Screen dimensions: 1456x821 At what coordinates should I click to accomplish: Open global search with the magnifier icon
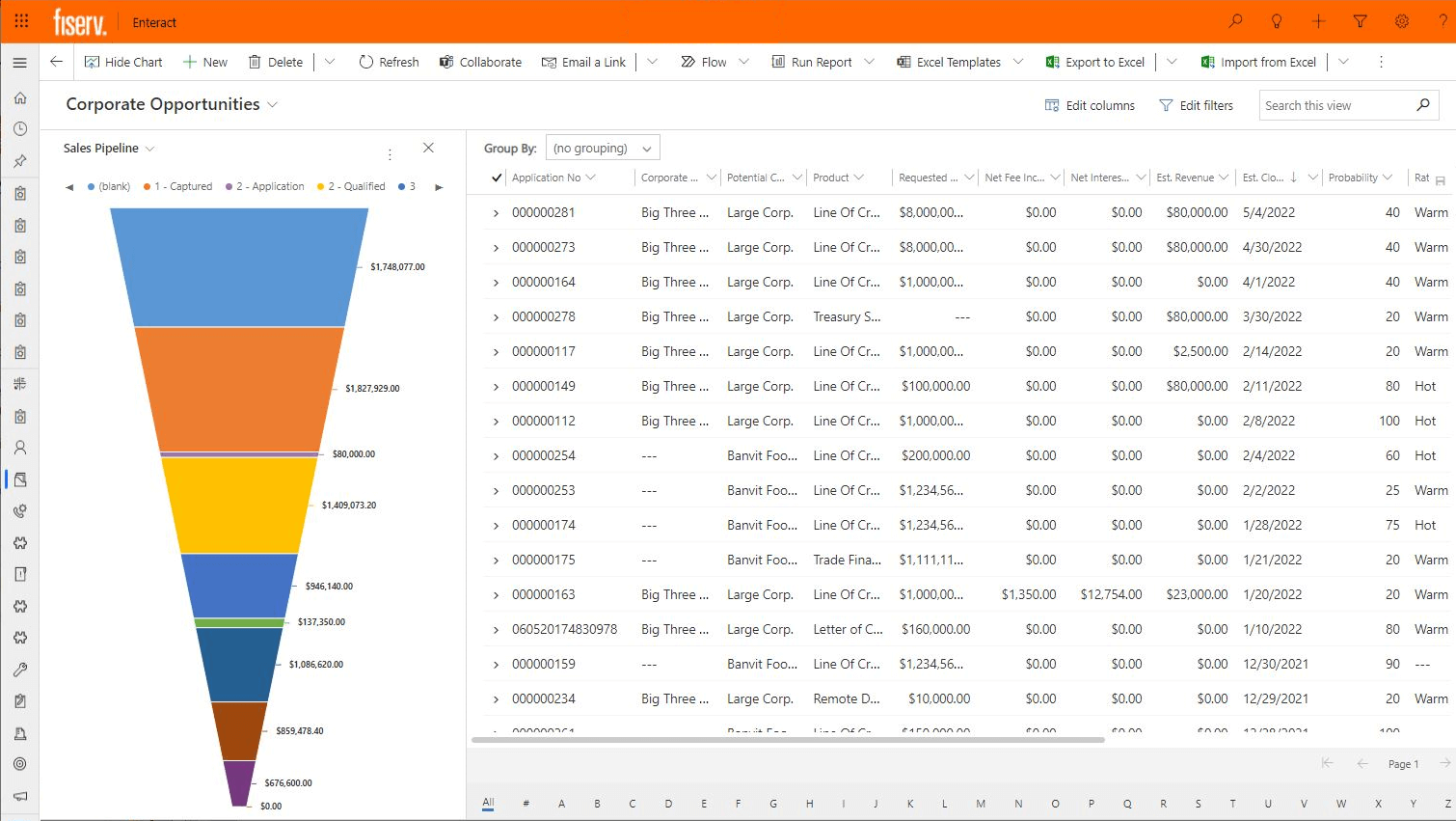pos(1235,21)
